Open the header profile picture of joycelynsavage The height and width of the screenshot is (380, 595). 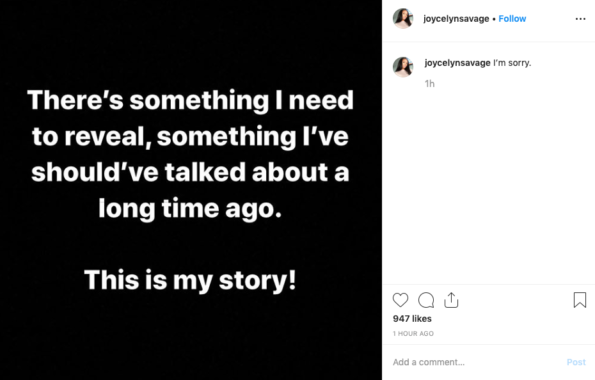pos(403,19)
